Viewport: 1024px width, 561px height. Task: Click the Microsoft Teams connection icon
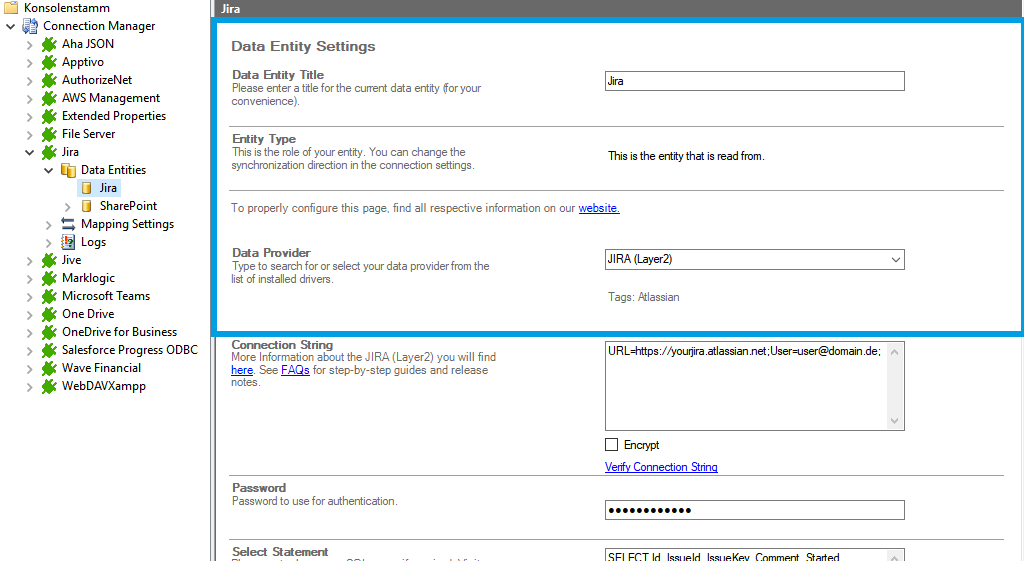pyautogui.click(x=48, y=296)
